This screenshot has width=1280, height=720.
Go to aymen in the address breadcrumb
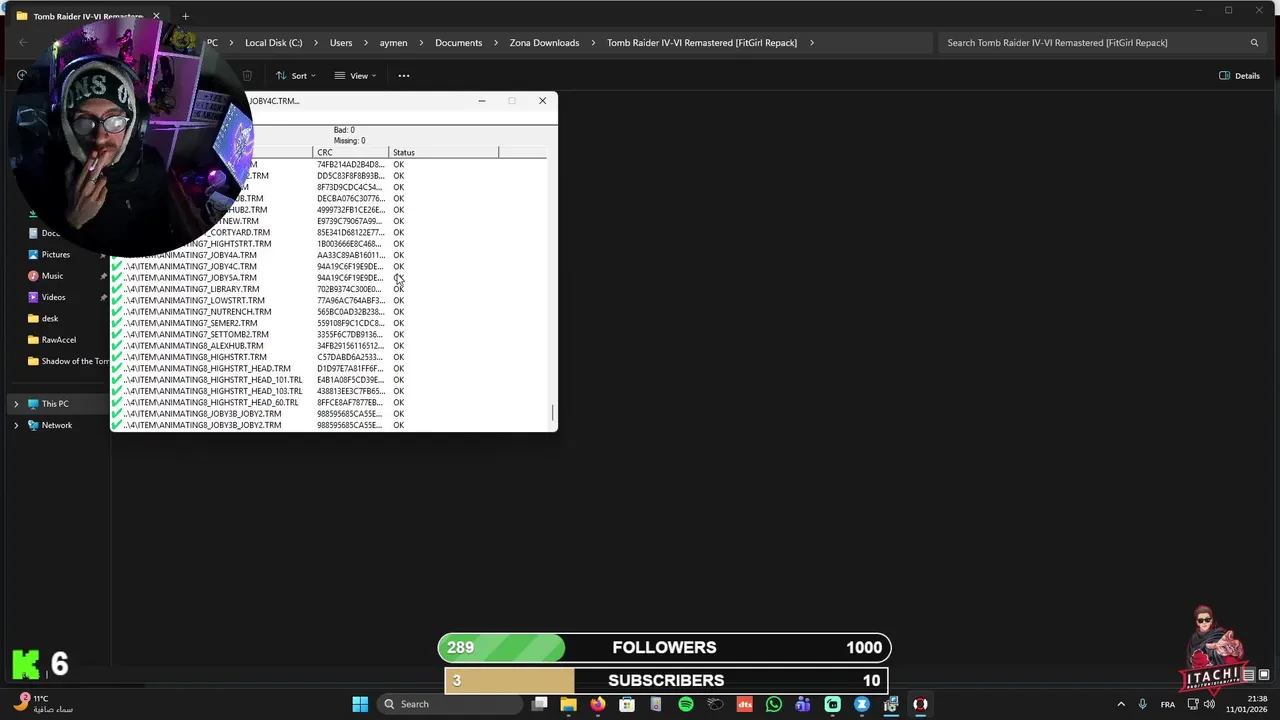click(x=393, y=43)
